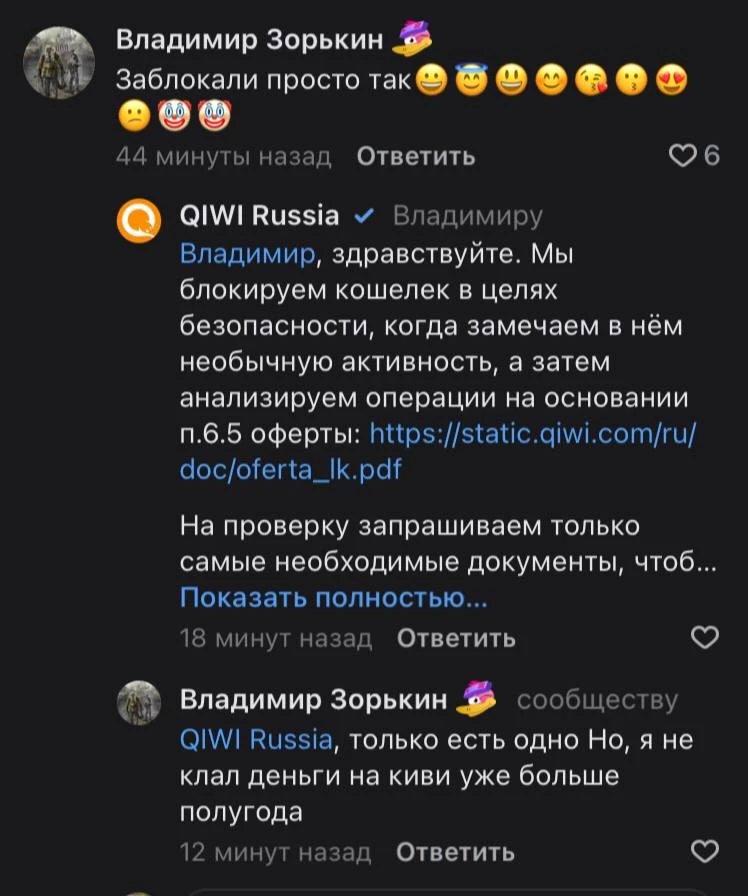
Task: Click the gray сообществу reply-target label
Action: click(597, 700)
